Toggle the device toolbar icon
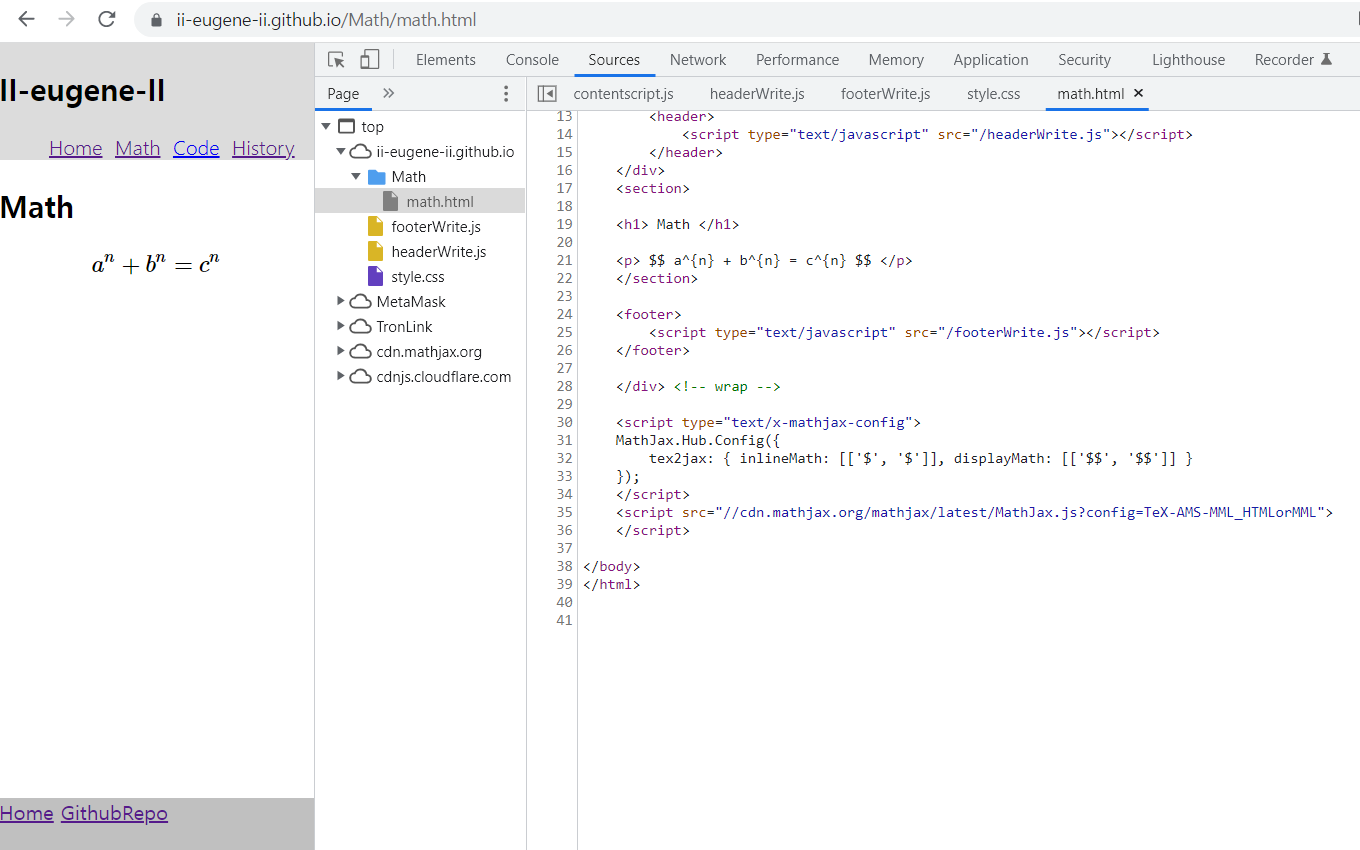 click(x=369, y=60)
